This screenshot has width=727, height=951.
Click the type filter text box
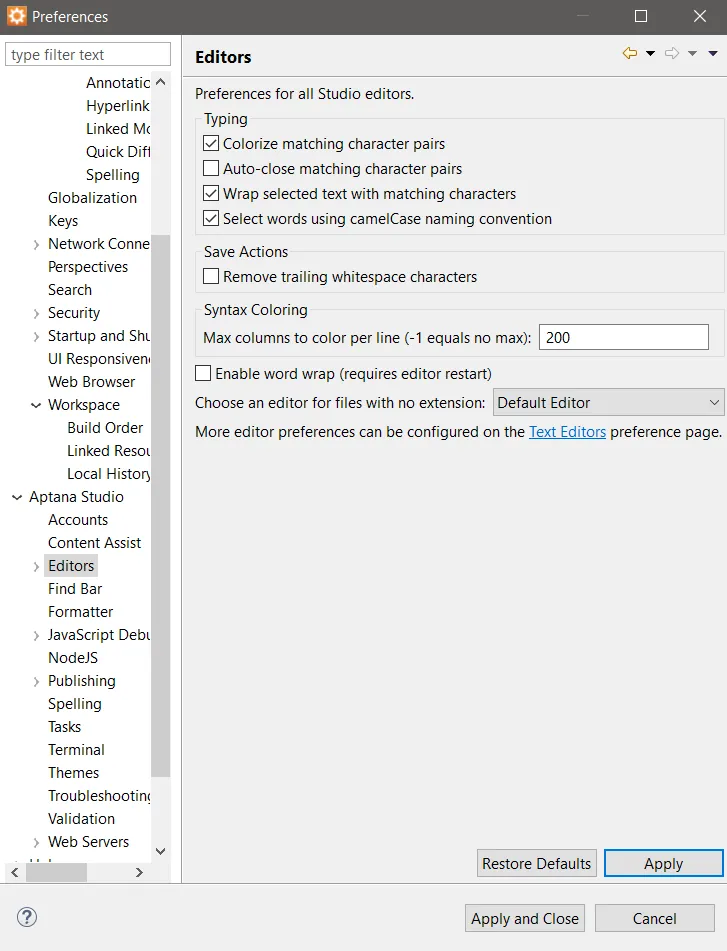pyautogui.click(x=88, y=55)
